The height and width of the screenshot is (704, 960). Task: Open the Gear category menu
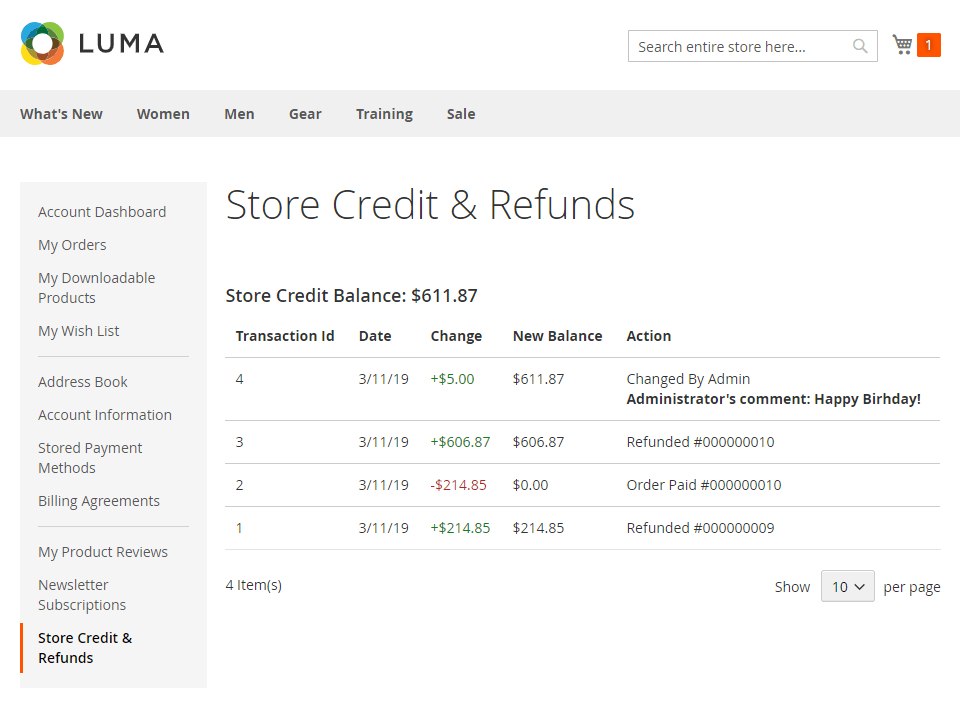[x=305, y=114]
